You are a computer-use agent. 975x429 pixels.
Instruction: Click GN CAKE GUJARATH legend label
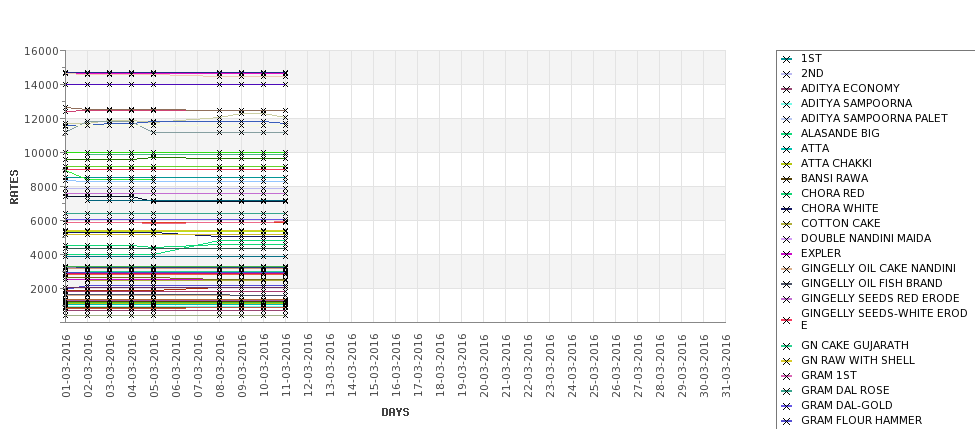854,345
